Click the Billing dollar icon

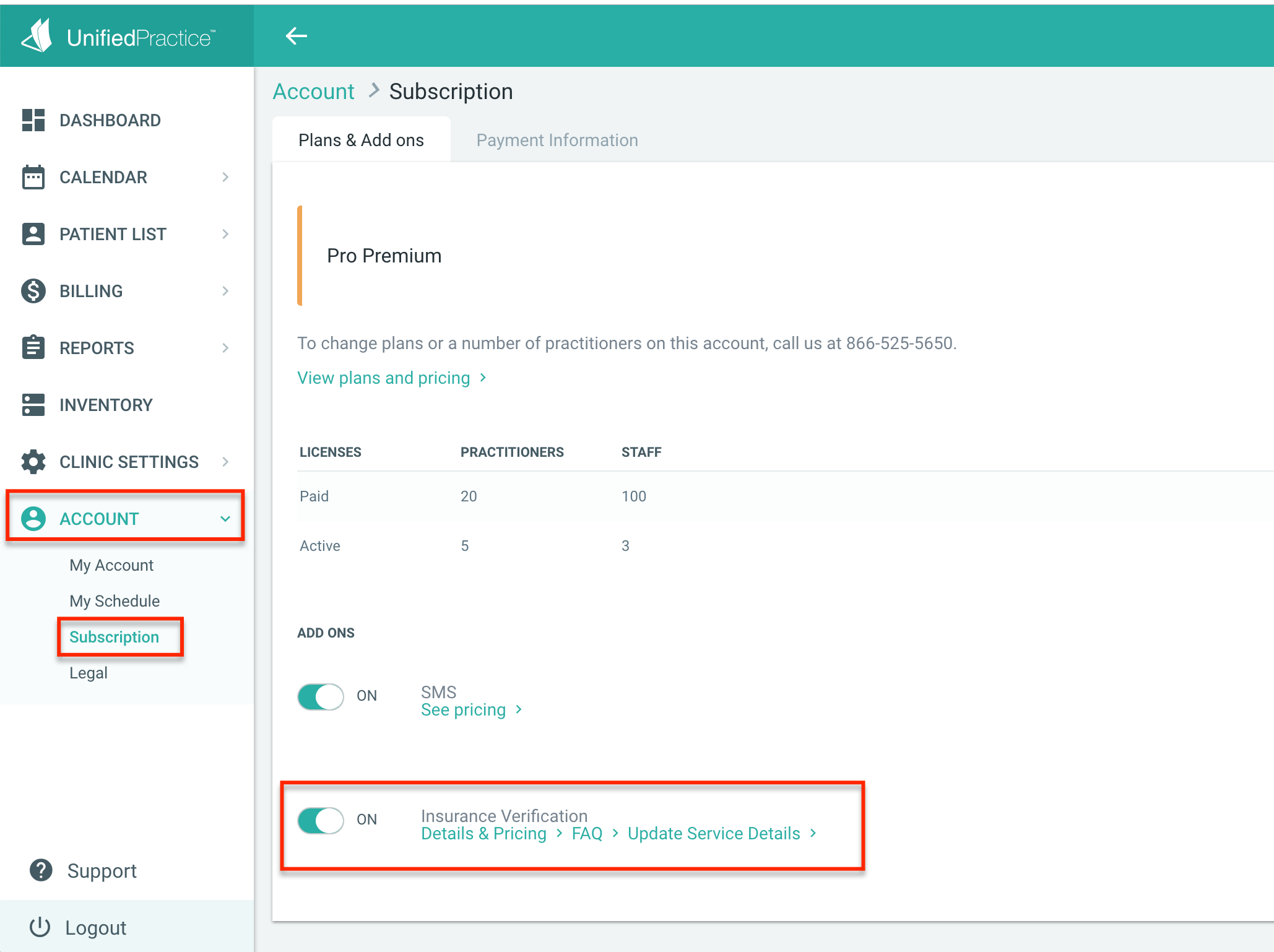[x=33, y=291]
